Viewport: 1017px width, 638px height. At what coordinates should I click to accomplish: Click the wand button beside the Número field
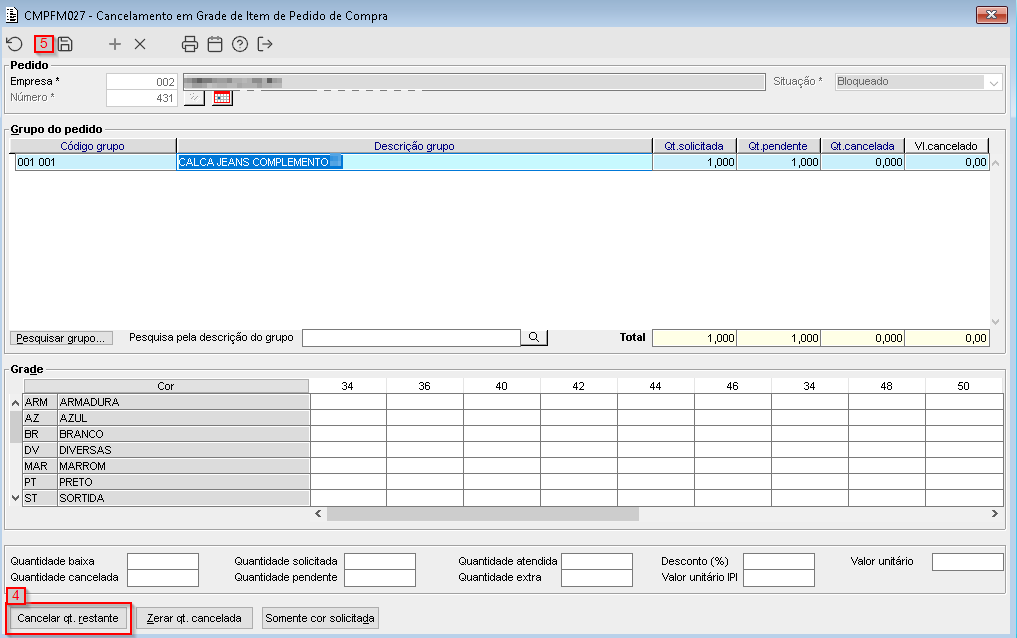194,98
